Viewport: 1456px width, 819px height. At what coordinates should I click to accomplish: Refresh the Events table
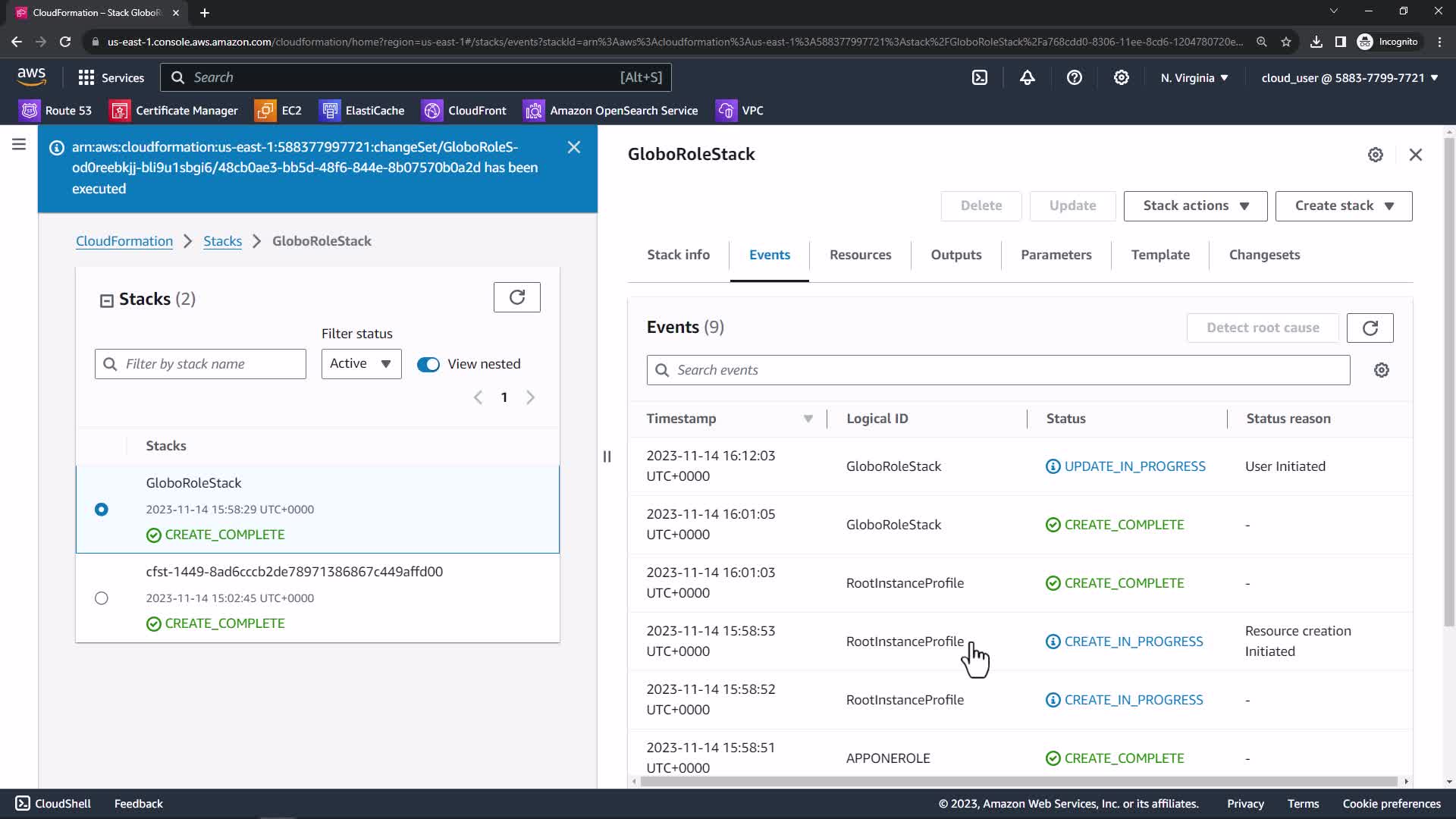(x=1370, y=328)
